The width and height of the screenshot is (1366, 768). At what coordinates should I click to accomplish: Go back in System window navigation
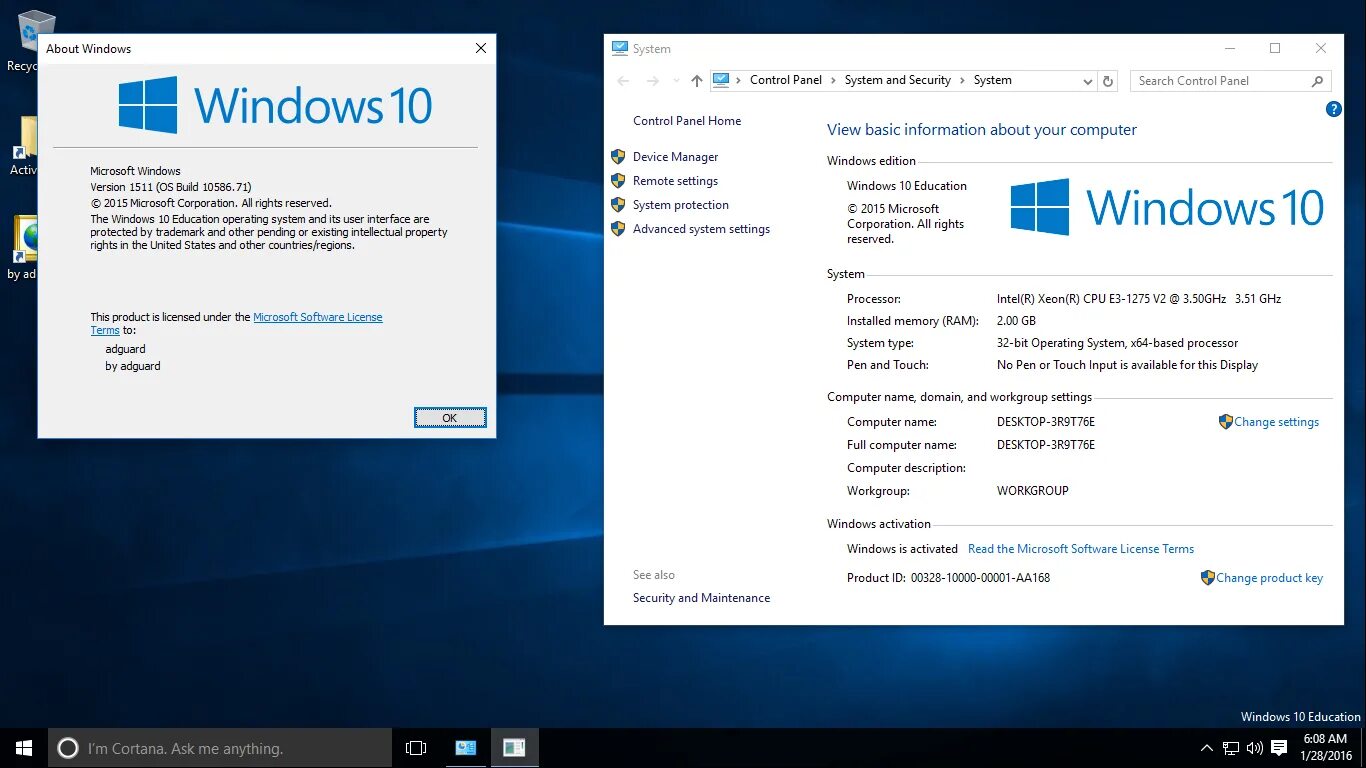point(623,81)
